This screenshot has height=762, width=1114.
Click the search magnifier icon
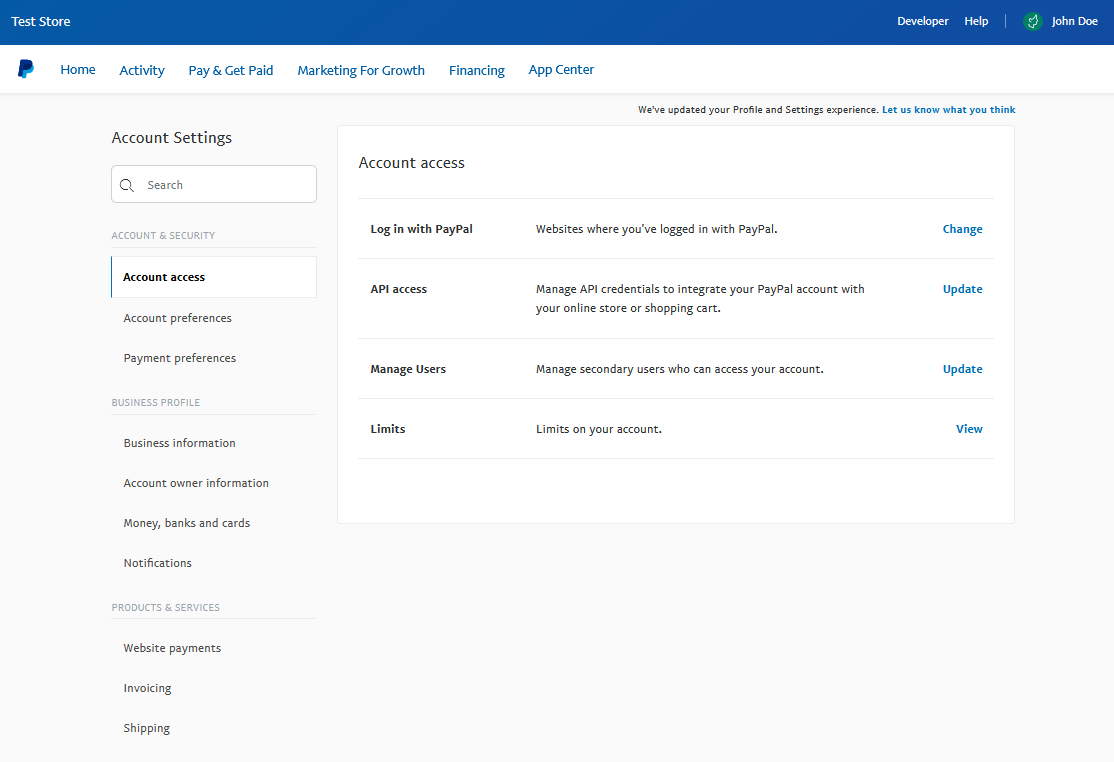click(127, 185)
